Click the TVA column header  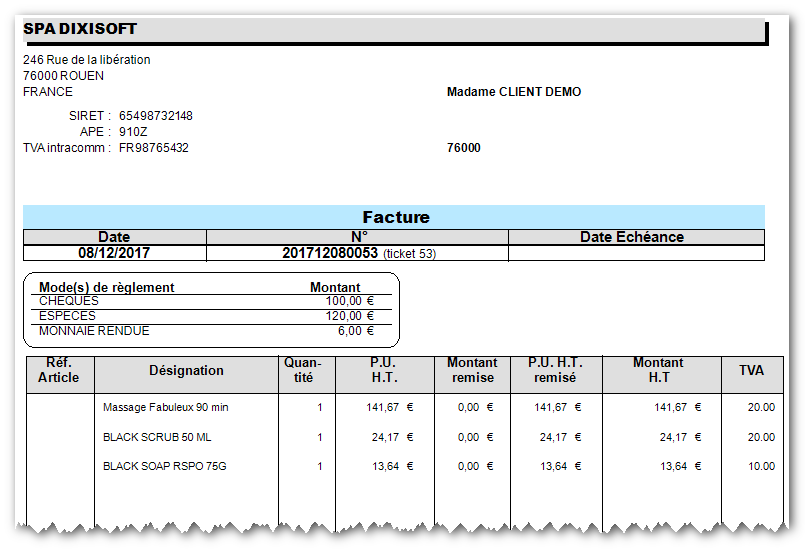tap(752, 371)
